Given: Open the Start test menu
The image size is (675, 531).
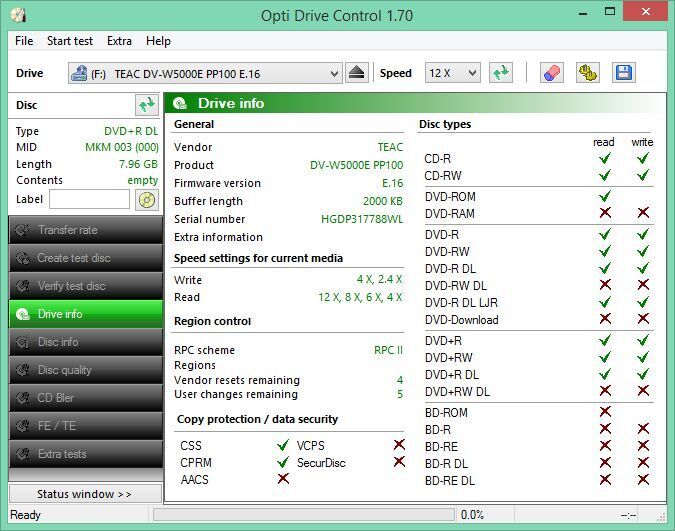Looking at the screenshot, I should pos(70,41).
